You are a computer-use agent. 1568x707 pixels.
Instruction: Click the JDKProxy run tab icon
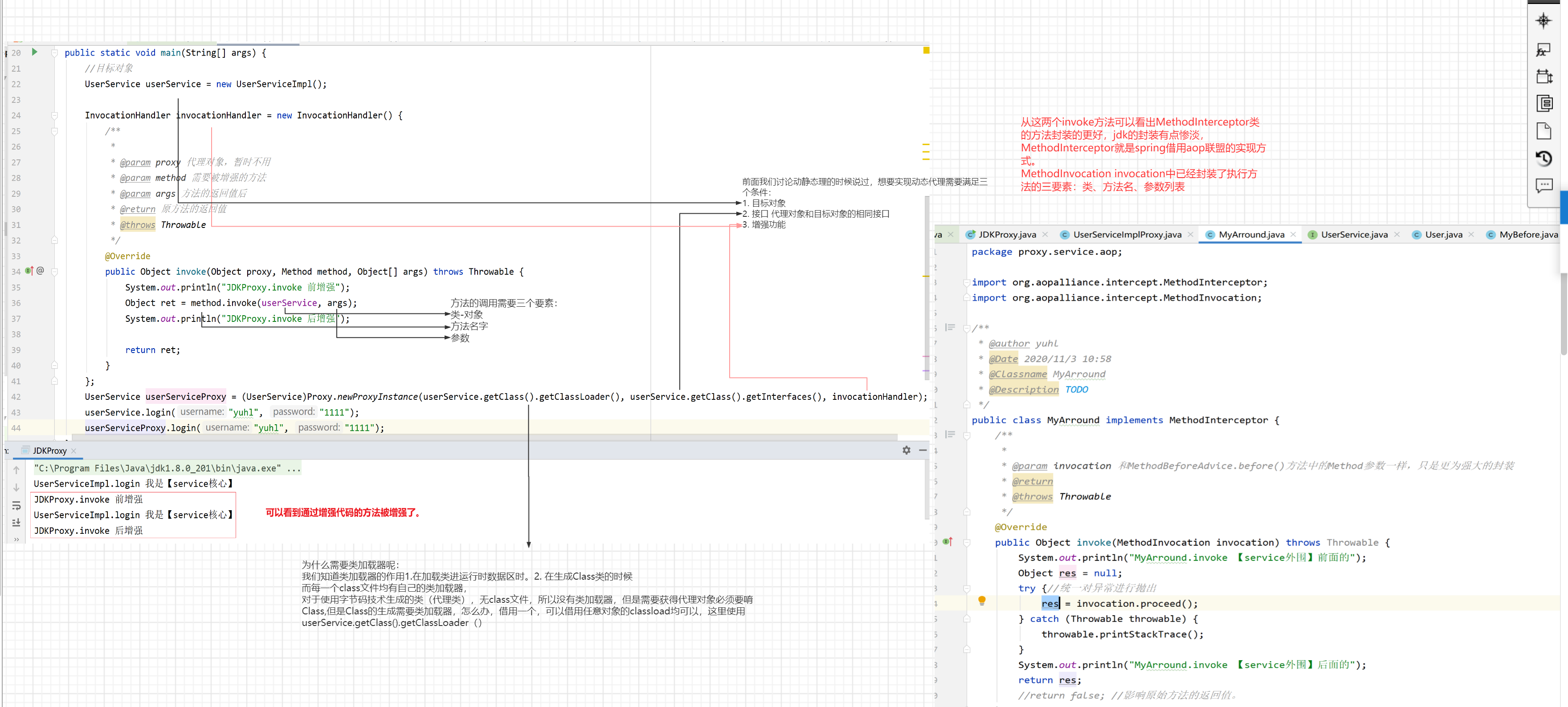pos(25,450)
